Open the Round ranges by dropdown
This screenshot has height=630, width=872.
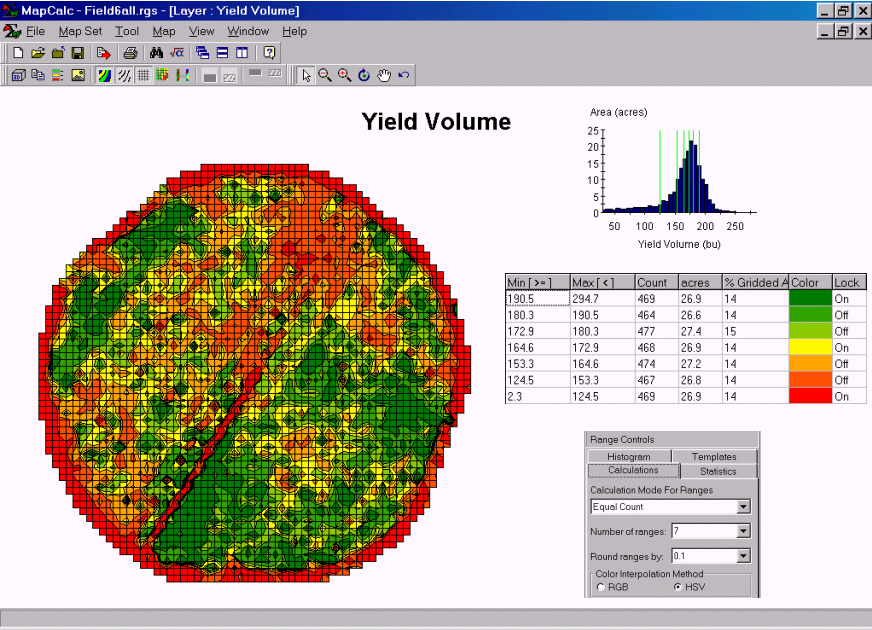tap(742, 556)
